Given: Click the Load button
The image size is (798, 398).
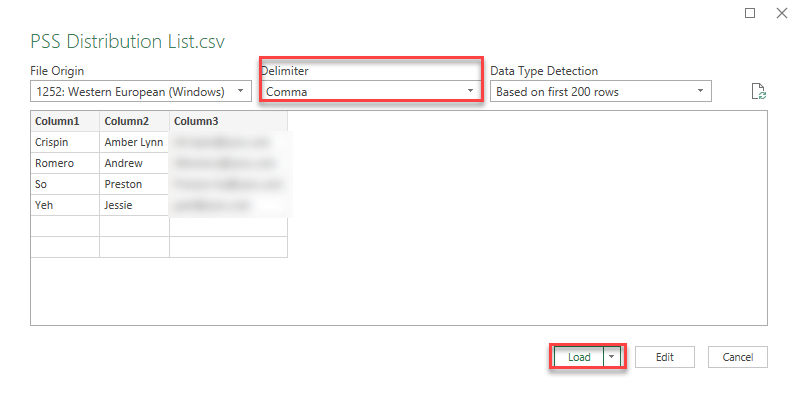Looking at the screenshot, I should 579,357.
